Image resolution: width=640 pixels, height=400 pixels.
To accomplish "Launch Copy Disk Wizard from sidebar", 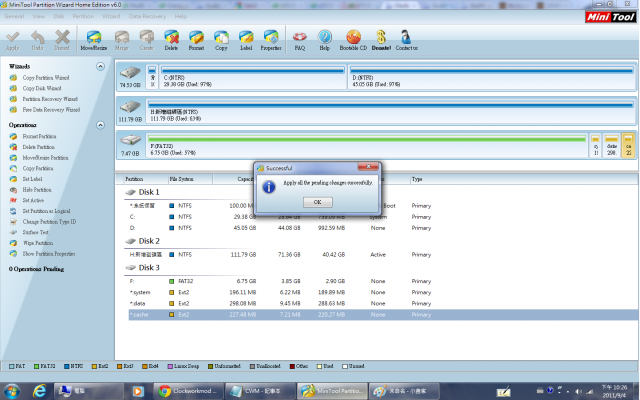I will (x=42, y=88).
